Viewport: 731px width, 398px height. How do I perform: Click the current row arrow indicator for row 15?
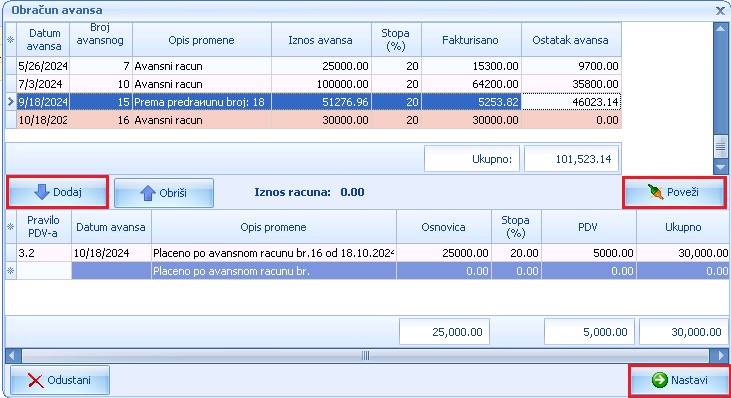[11, 102]
